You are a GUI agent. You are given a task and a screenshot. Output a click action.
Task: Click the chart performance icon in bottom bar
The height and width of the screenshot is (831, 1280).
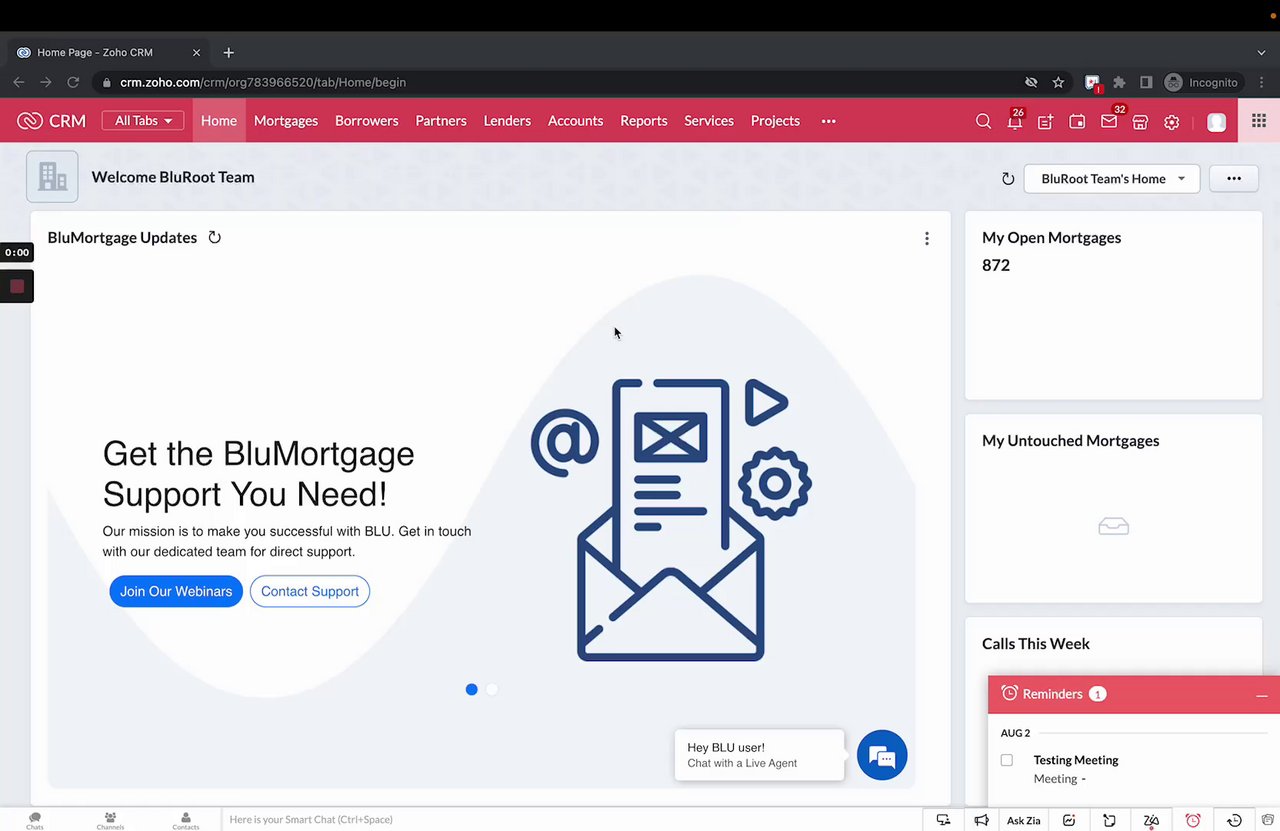click(x=1069, y=820)
